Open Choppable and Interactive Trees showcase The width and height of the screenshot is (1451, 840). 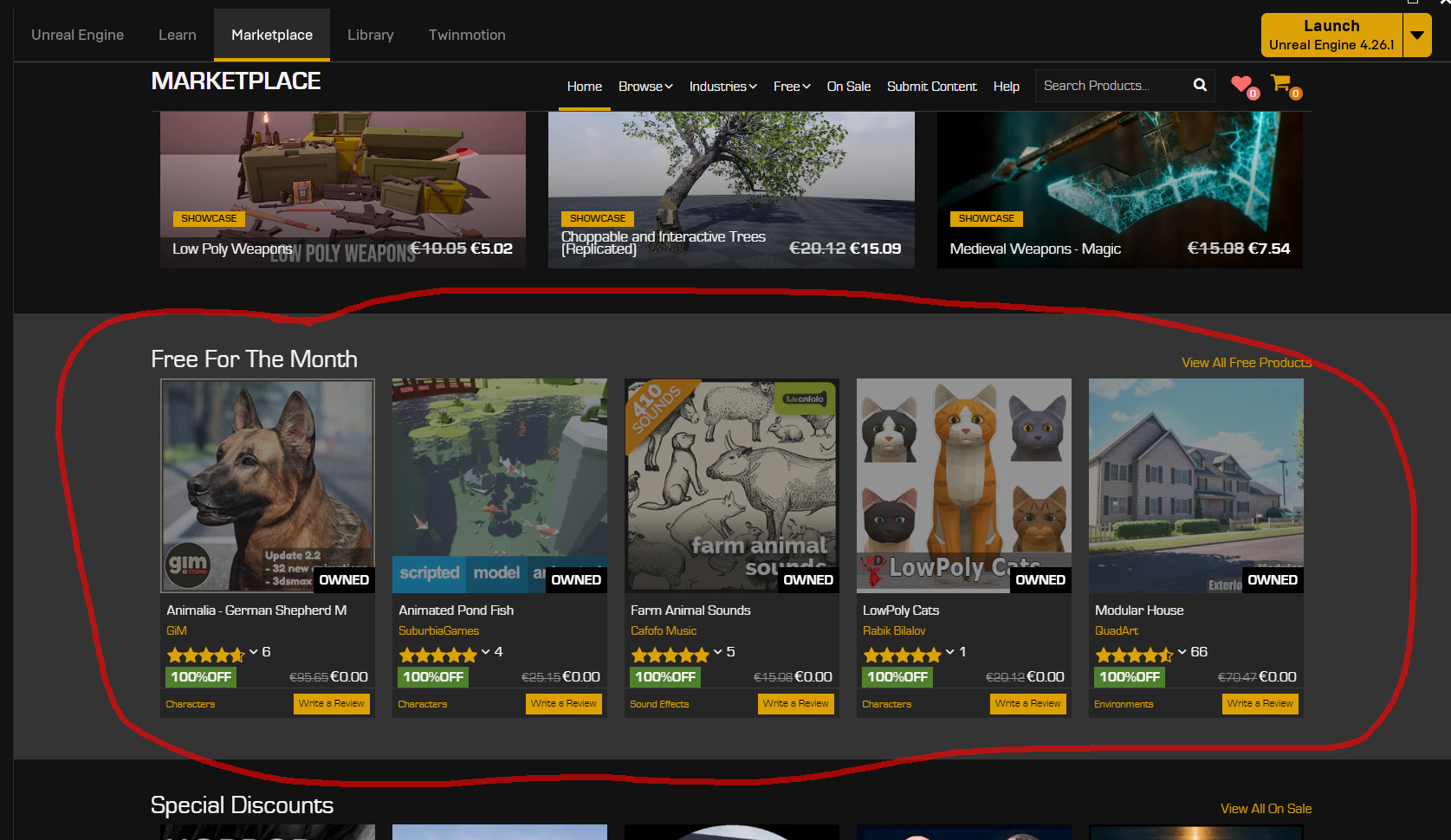[x=731, y=190]
